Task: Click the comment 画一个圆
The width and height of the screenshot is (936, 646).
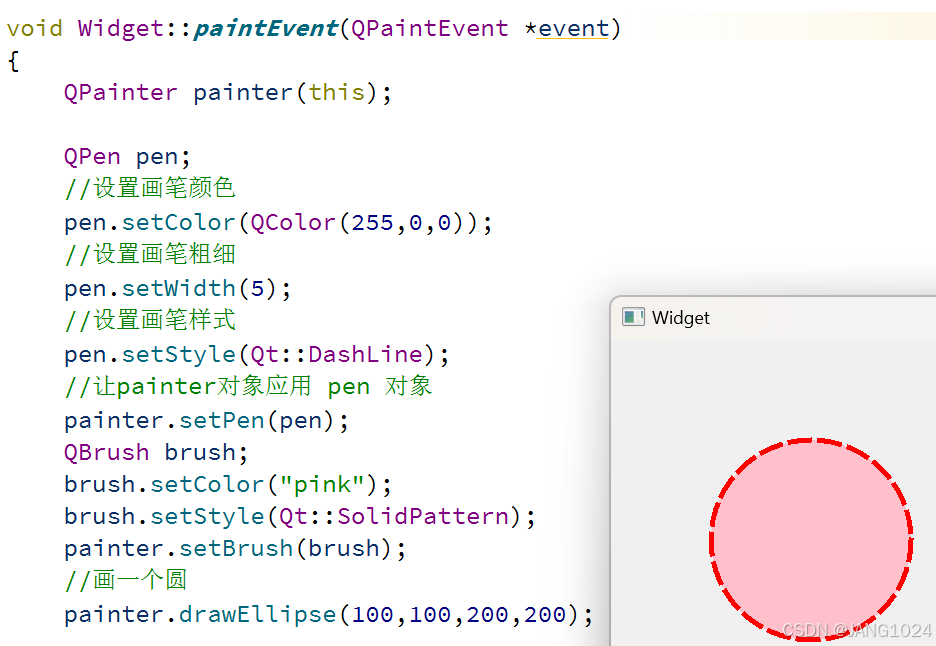Action: click(125, 580)
